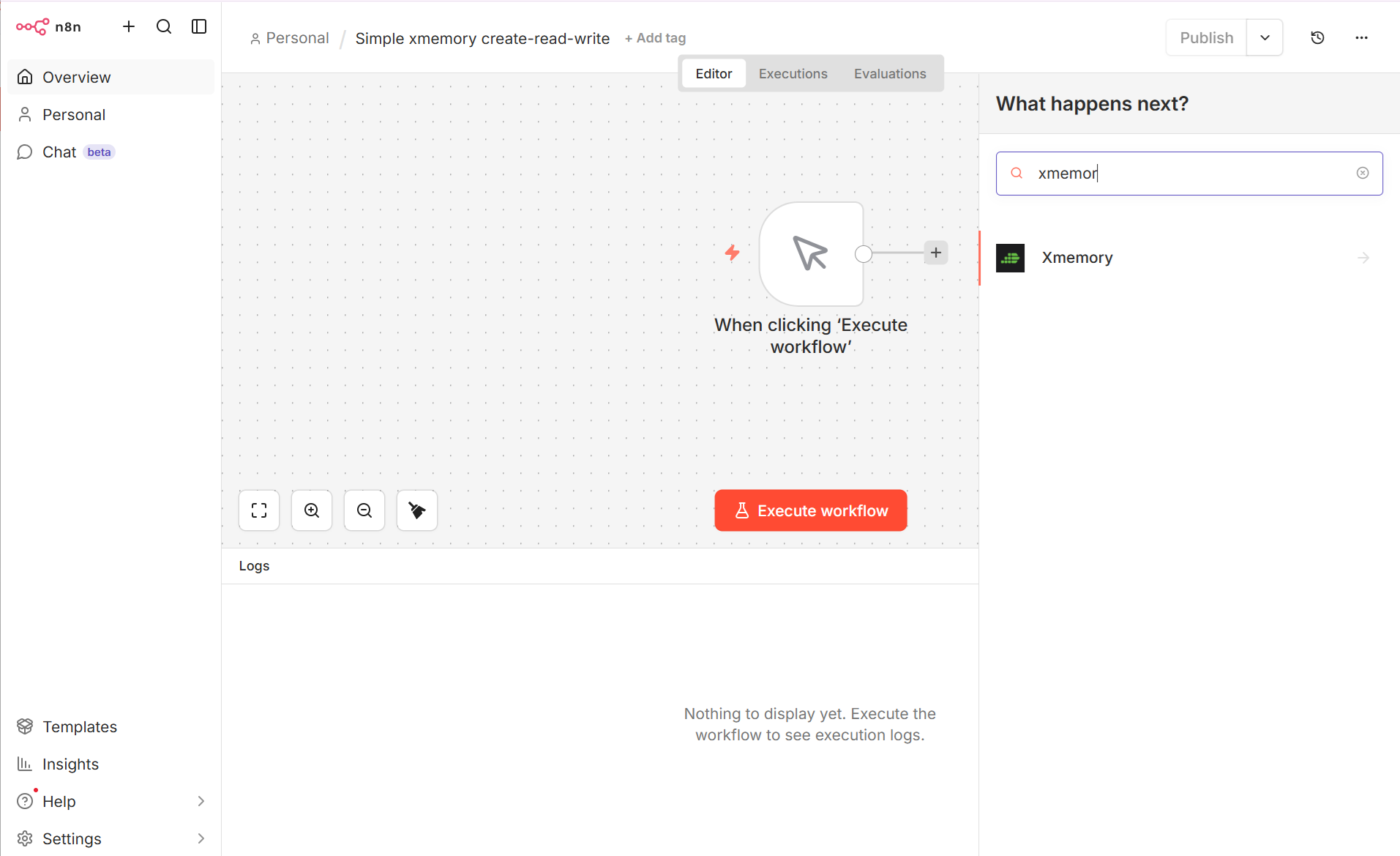
Task: Switch to the Evaluations tab
Action: point(890,74)
